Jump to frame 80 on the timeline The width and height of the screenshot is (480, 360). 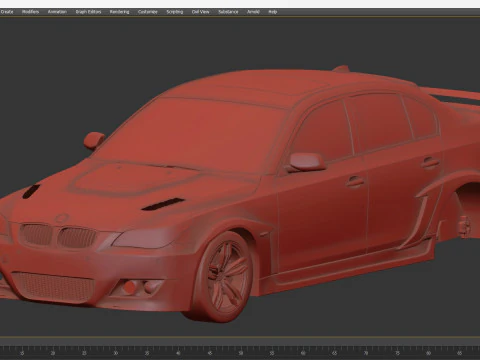pyautogui.click(x=429, y=353)
